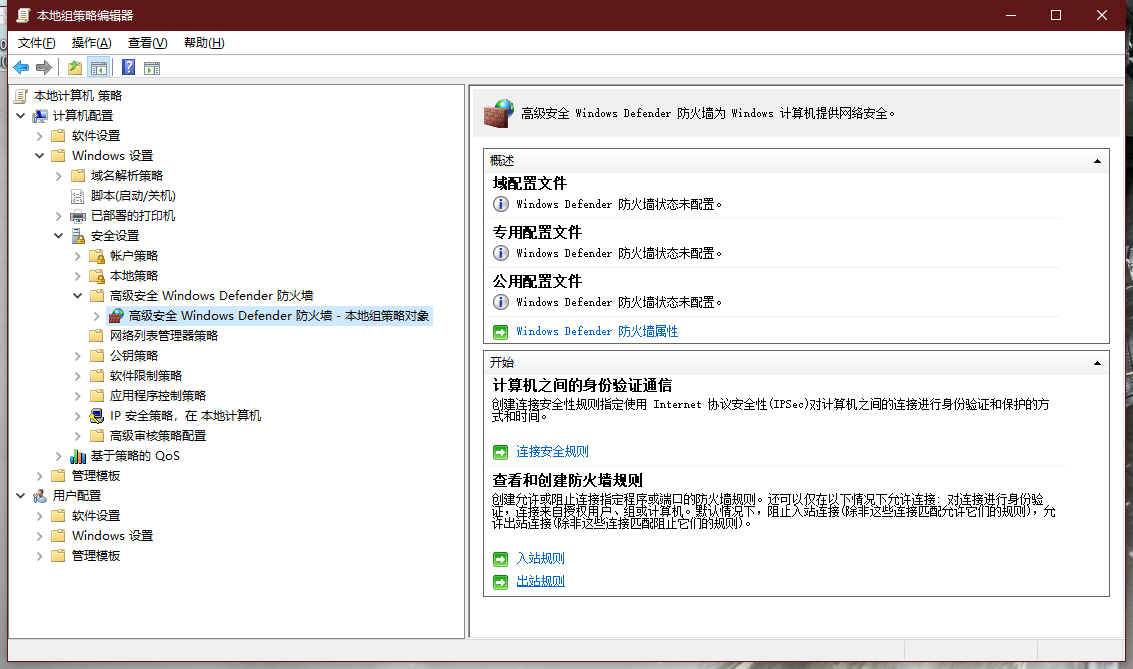Select the IP 安全策略 tree item

tap(185, 415)
